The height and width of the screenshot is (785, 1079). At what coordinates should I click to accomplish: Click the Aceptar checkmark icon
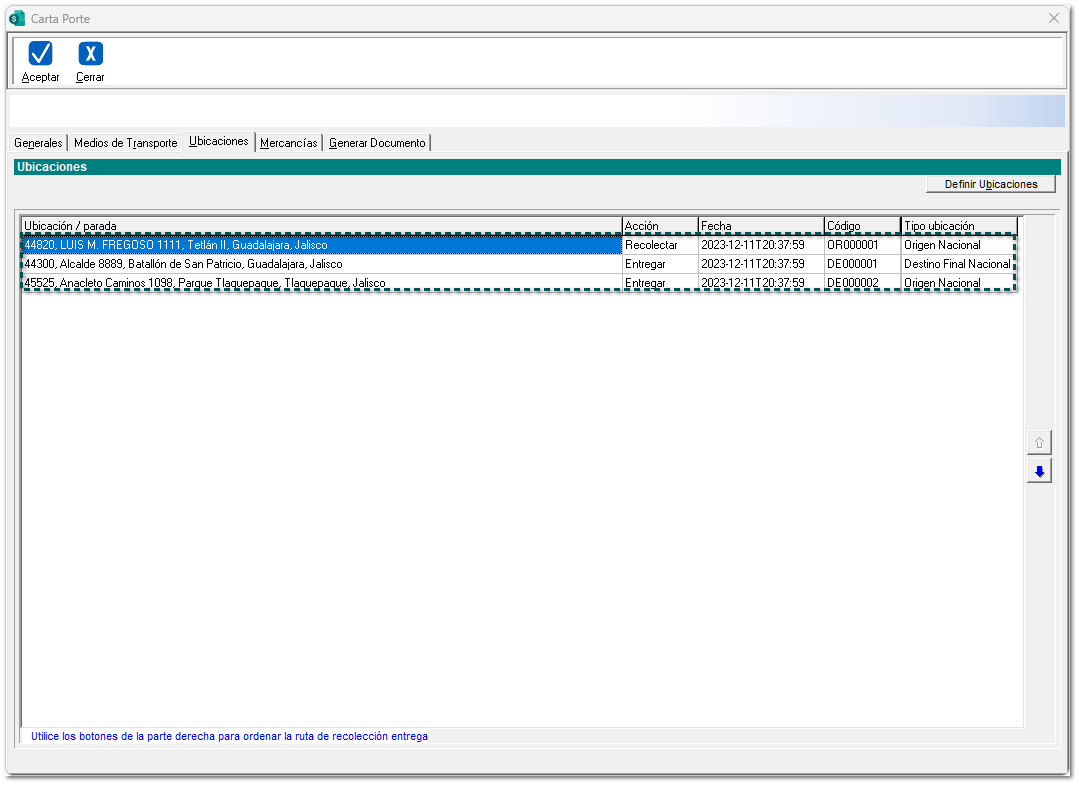tap(41, 54)
